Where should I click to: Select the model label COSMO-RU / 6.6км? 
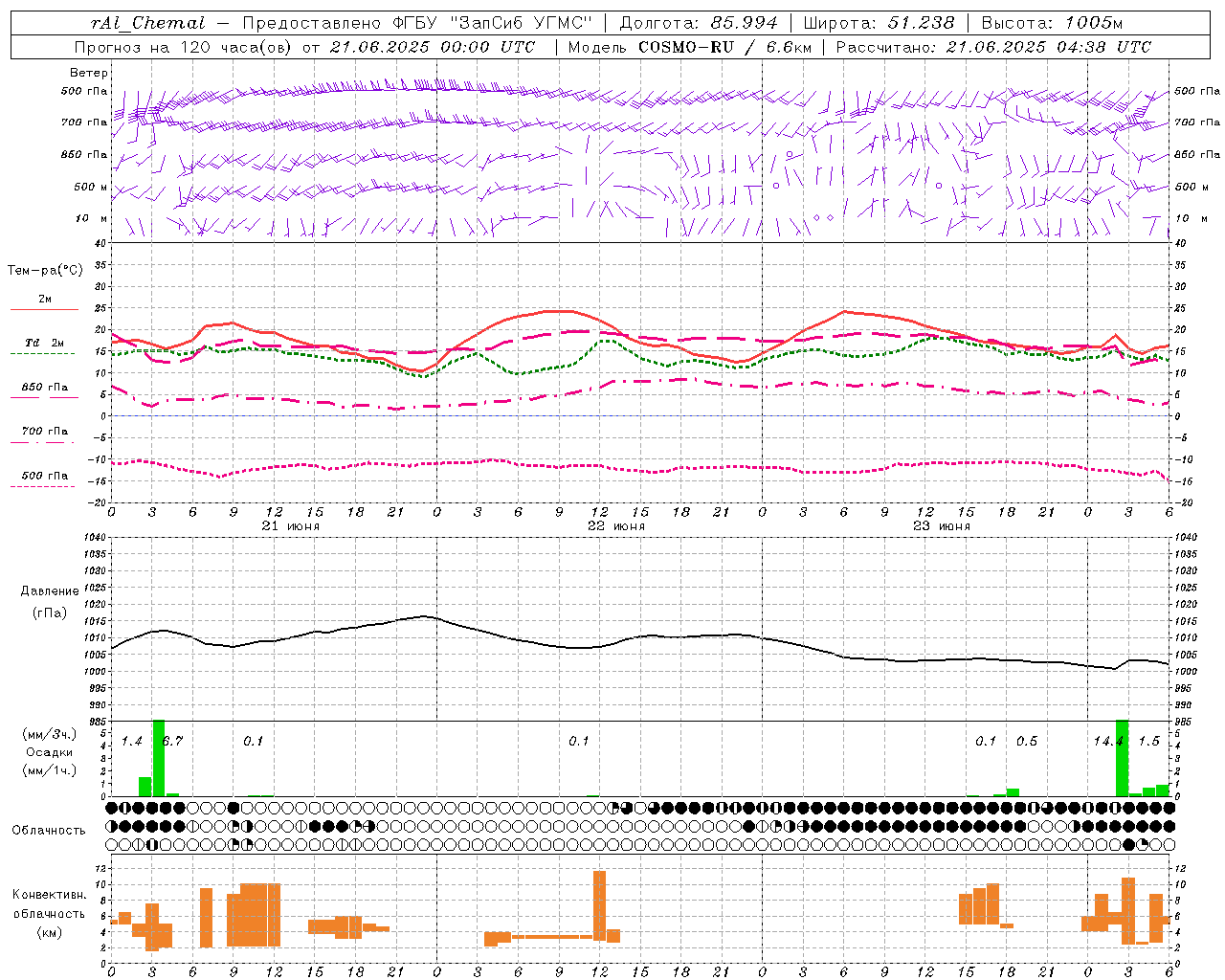point(725,47)
